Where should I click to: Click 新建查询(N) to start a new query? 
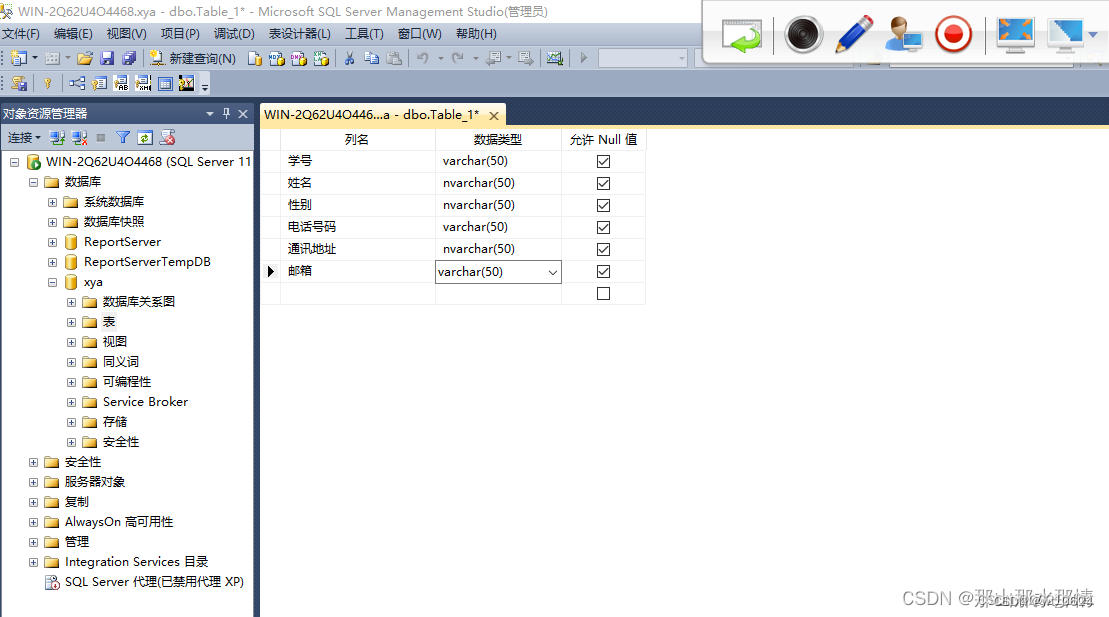[x=192, y=58]
